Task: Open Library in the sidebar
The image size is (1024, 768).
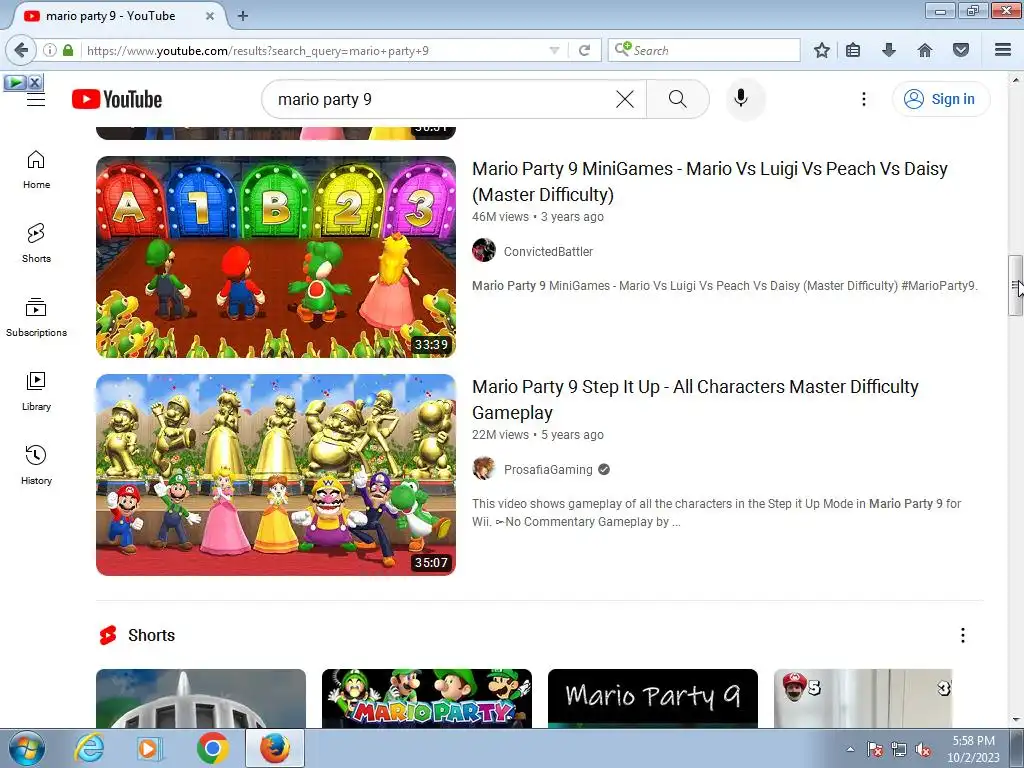Action: pyautogui.click(x=36, y=391)
